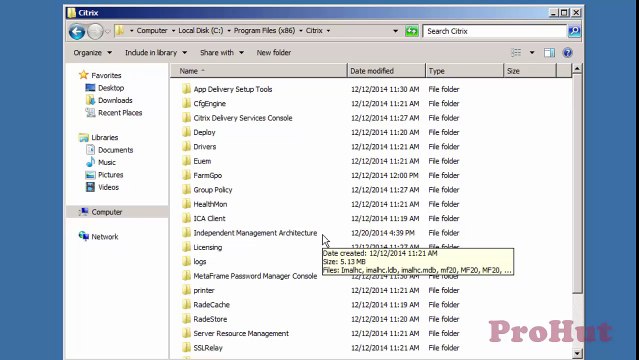
Task: Select Downloads in the navigation pane
Action: pyautogui.click(x=115, y=100)
